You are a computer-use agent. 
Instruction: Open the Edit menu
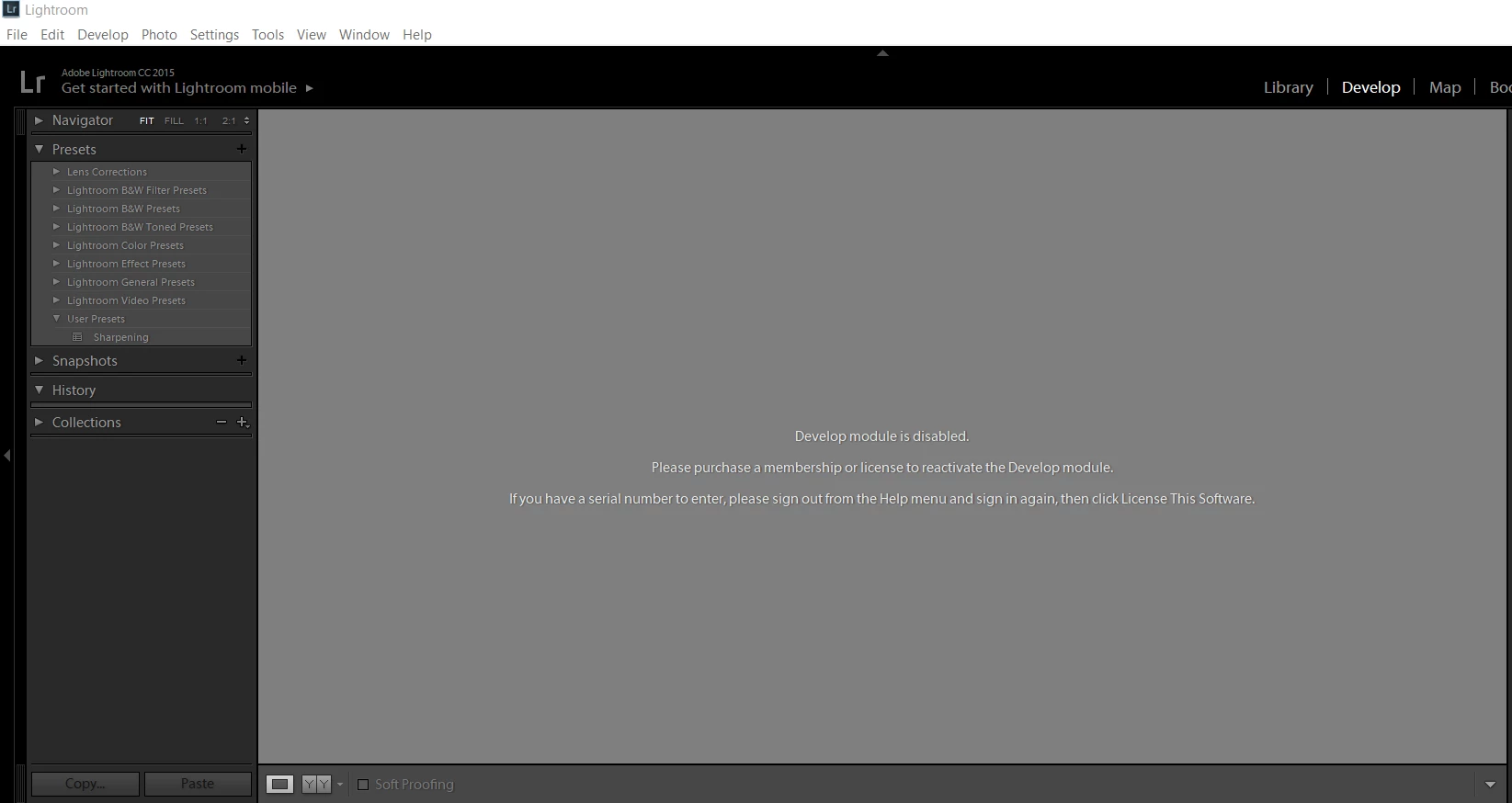coord(52,34)
